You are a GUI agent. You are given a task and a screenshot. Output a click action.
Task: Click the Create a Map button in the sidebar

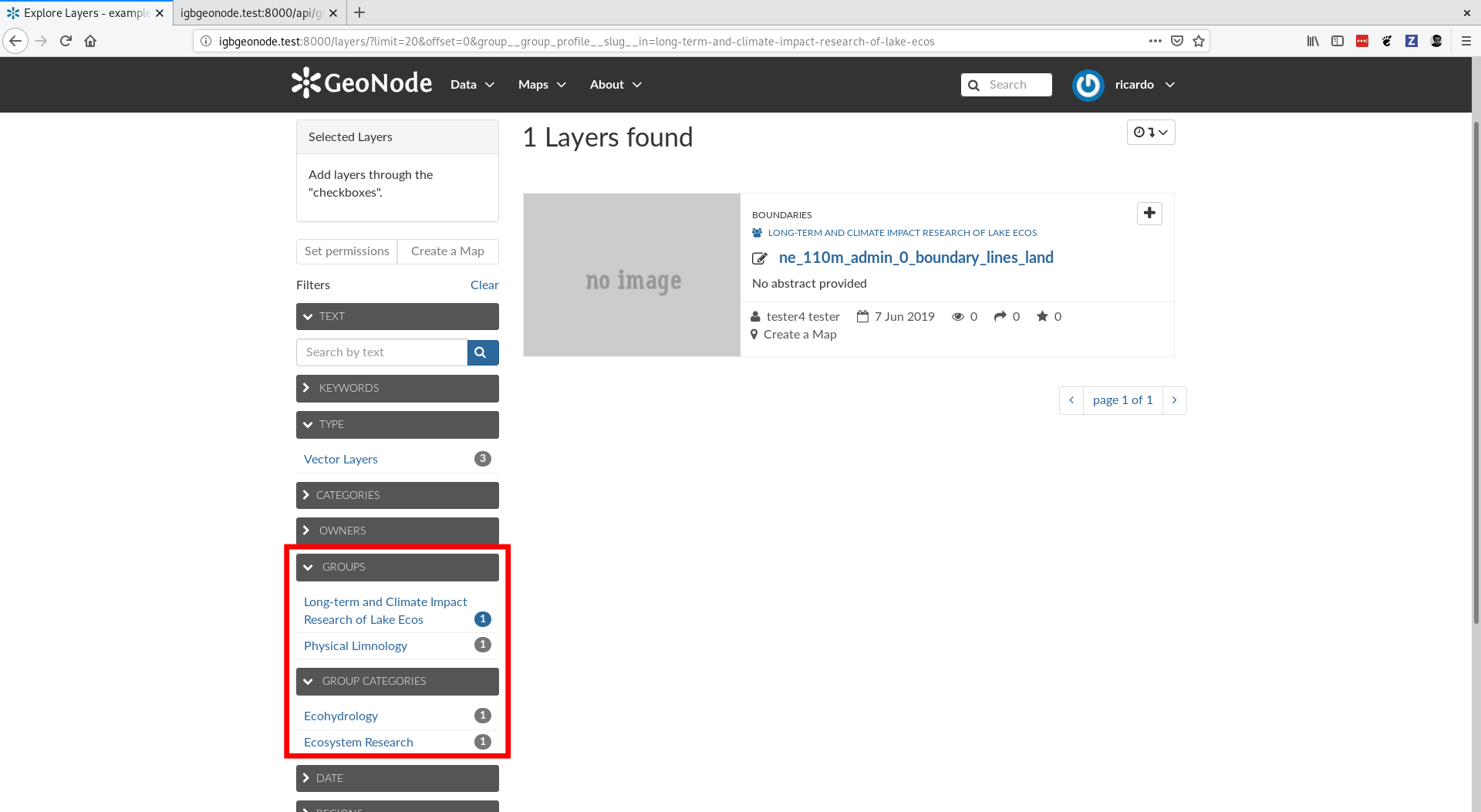(x=447, y=251)
